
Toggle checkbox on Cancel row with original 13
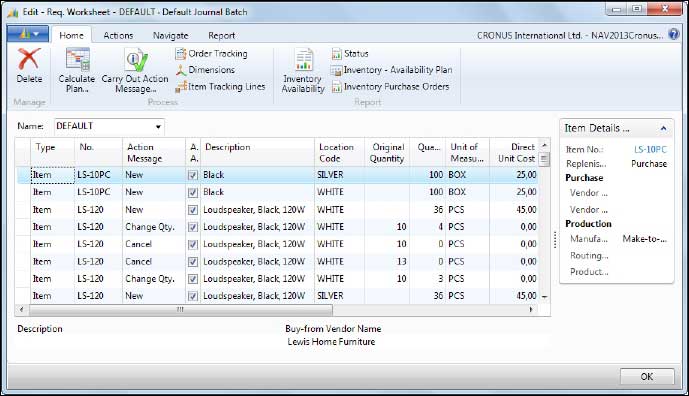click(x=192, y=262)
